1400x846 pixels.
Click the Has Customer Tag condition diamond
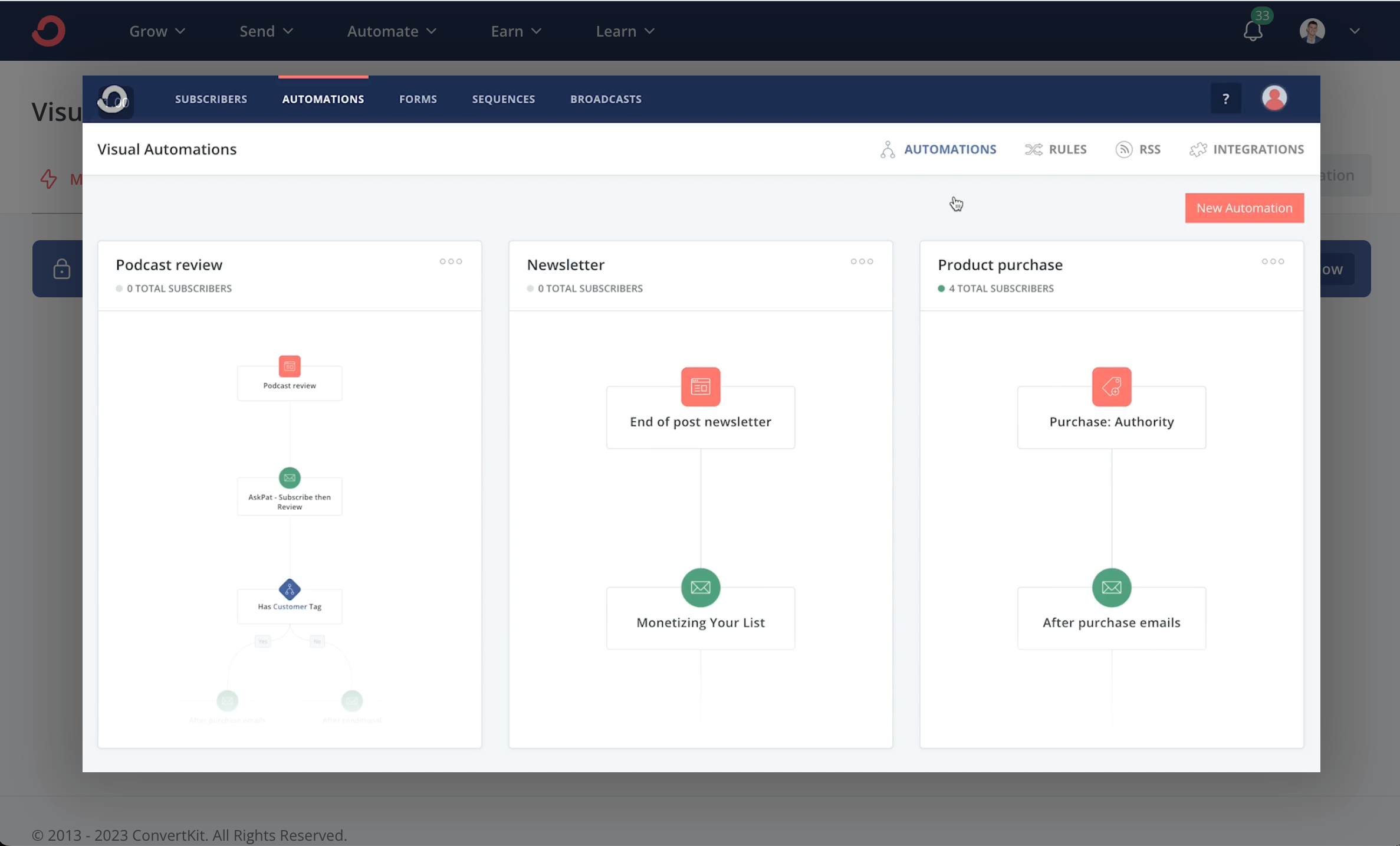click(289, 589)
